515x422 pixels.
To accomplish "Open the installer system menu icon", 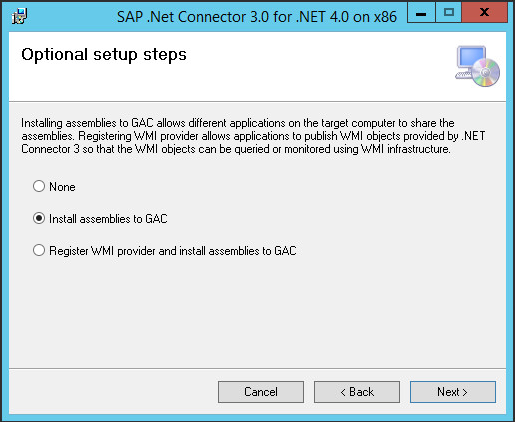I will (19, 16).
